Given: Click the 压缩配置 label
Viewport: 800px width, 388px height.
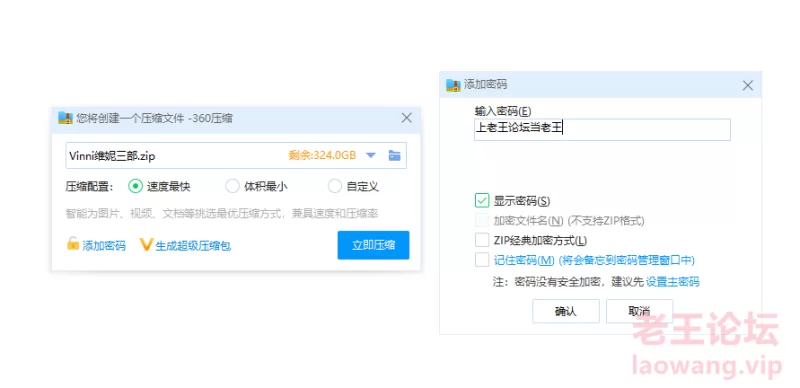Looking at the screenshot, I should (89, 186).
